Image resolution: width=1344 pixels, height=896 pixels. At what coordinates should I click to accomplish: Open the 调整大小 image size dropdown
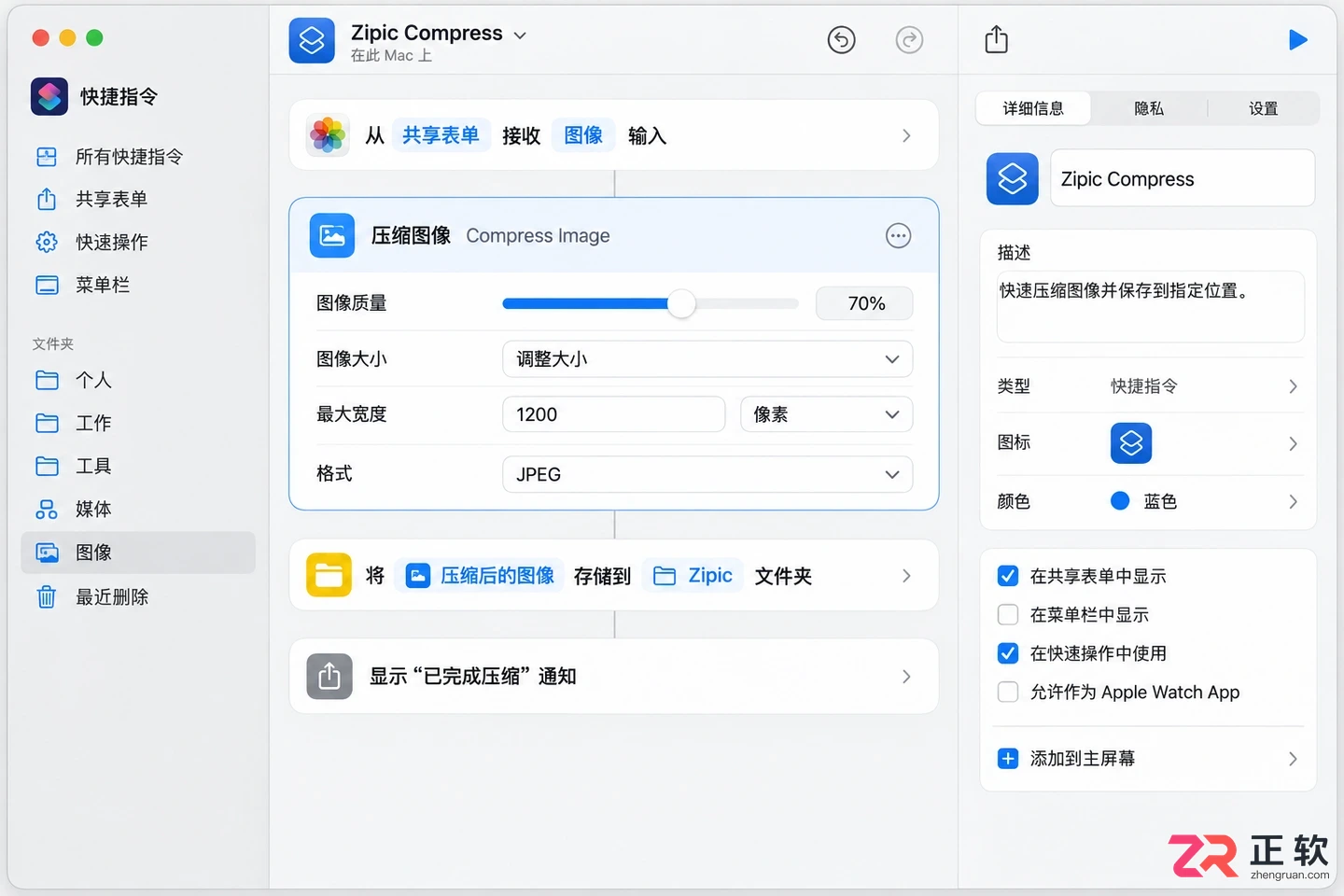[707, 359]
